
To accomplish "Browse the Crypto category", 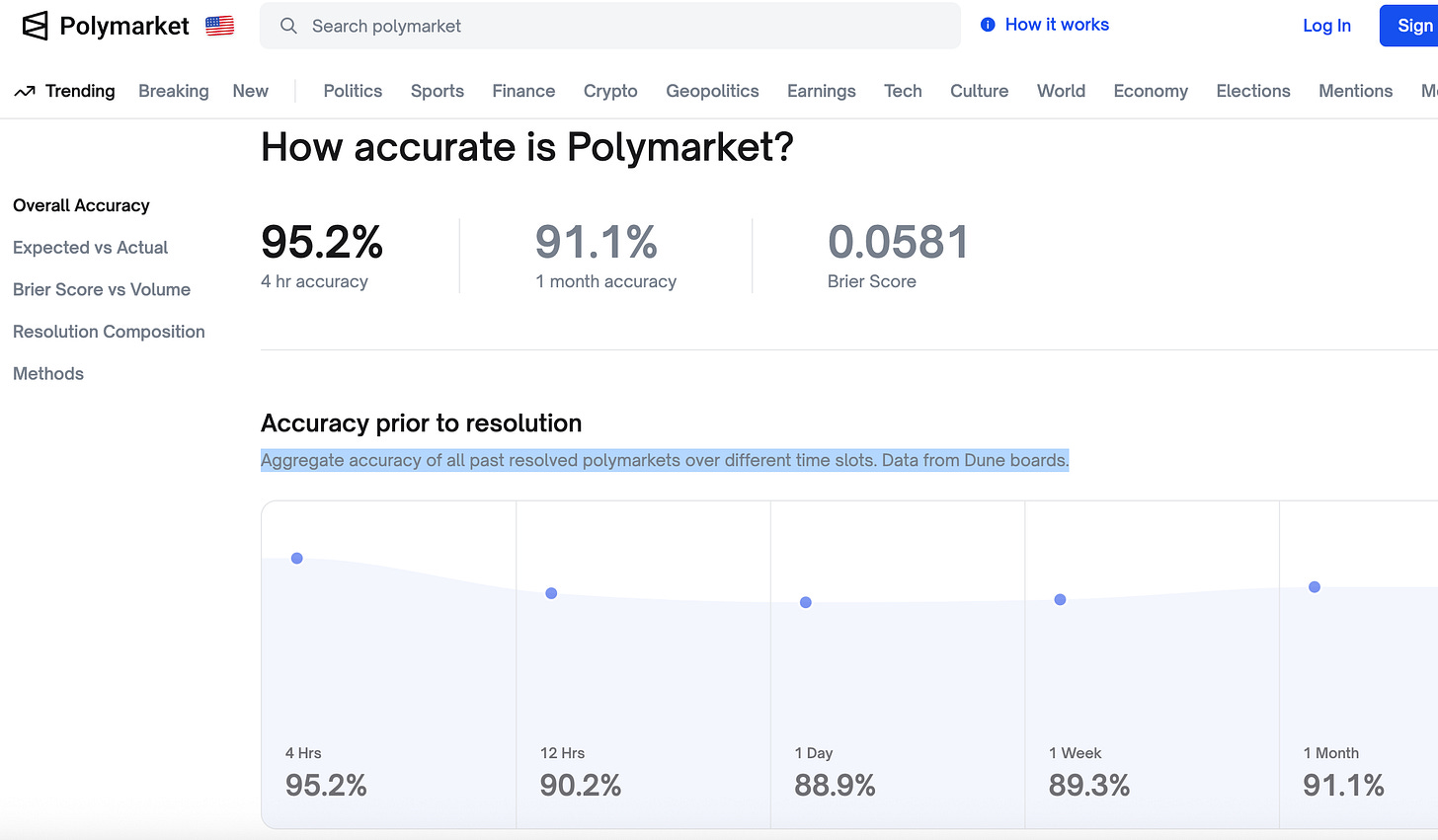I will coord(610,91).
